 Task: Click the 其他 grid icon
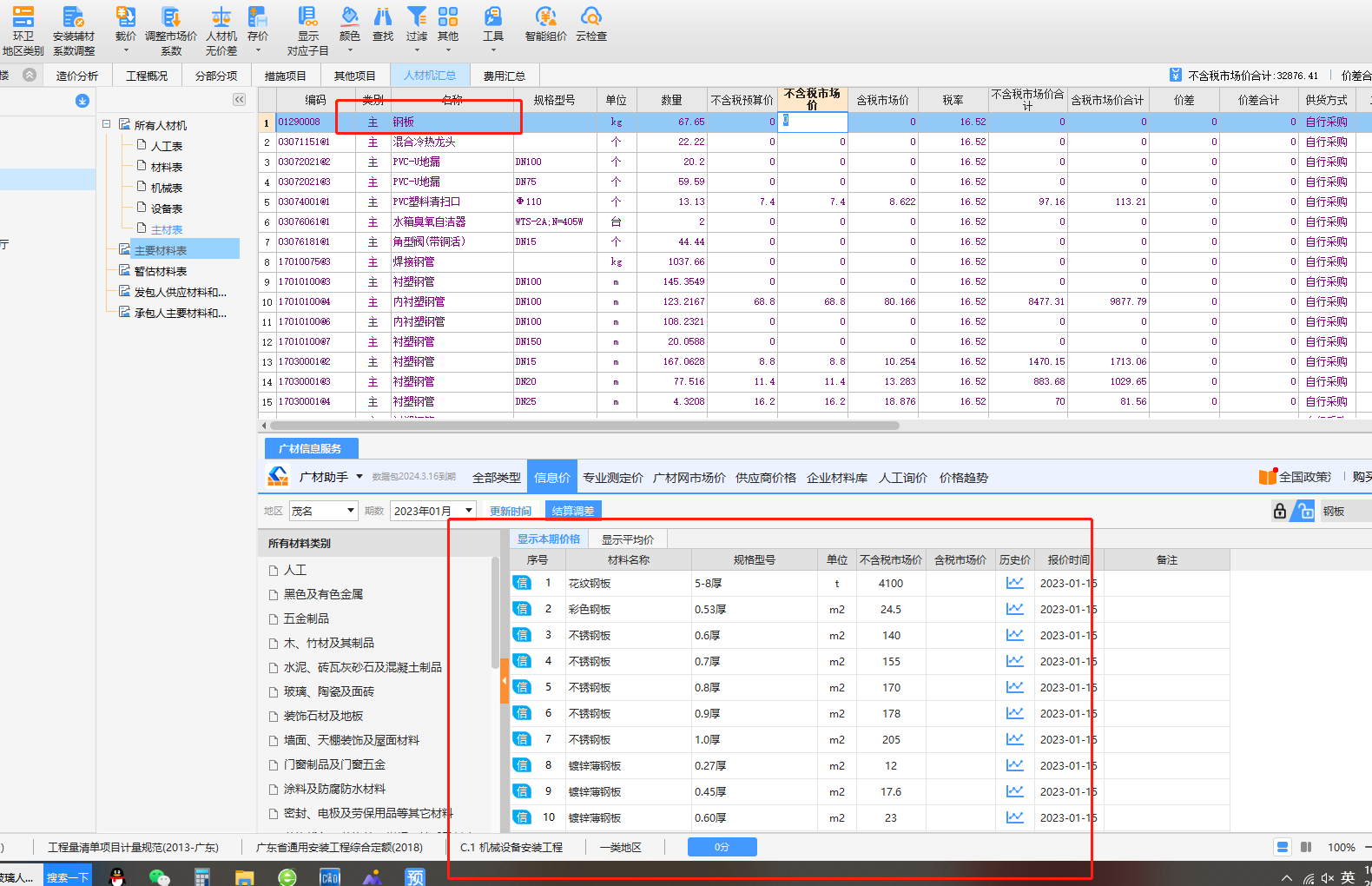click(x=448, y=17)
